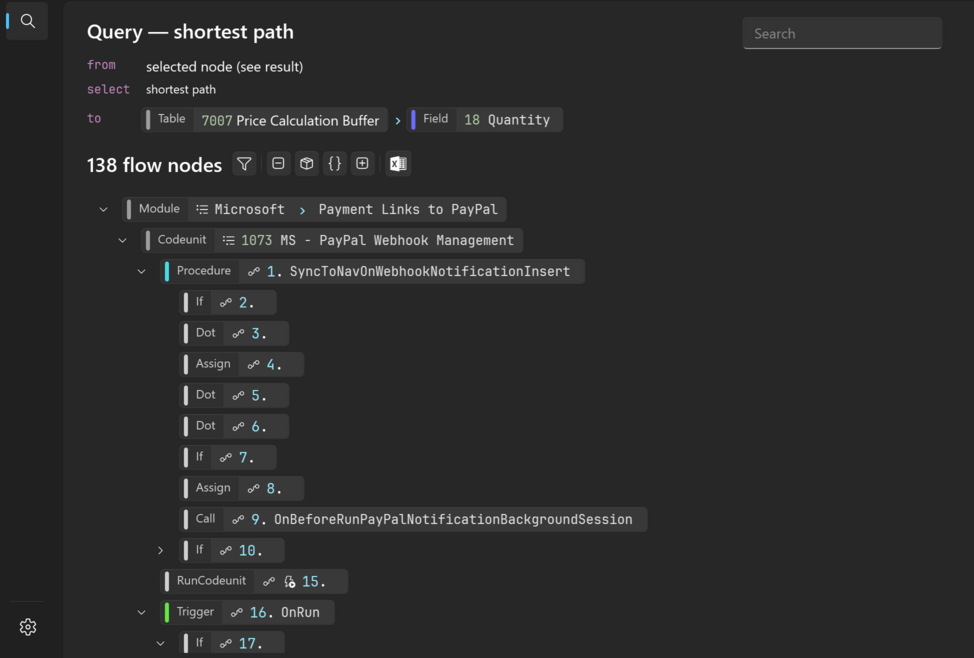Screen dimensions: 974x658
Task: Click chevron after Module Microsoft label
Action: coord(302,211)
